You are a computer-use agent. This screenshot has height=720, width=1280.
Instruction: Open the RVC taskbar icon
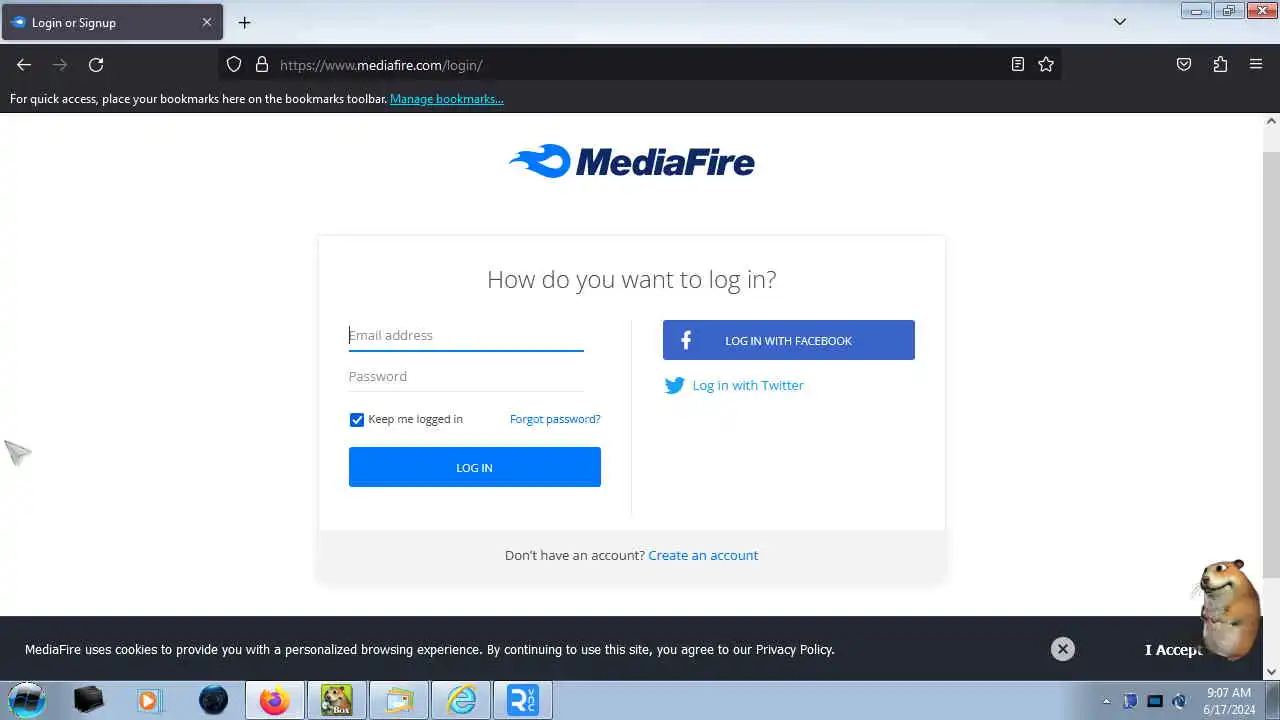point(523,700)
